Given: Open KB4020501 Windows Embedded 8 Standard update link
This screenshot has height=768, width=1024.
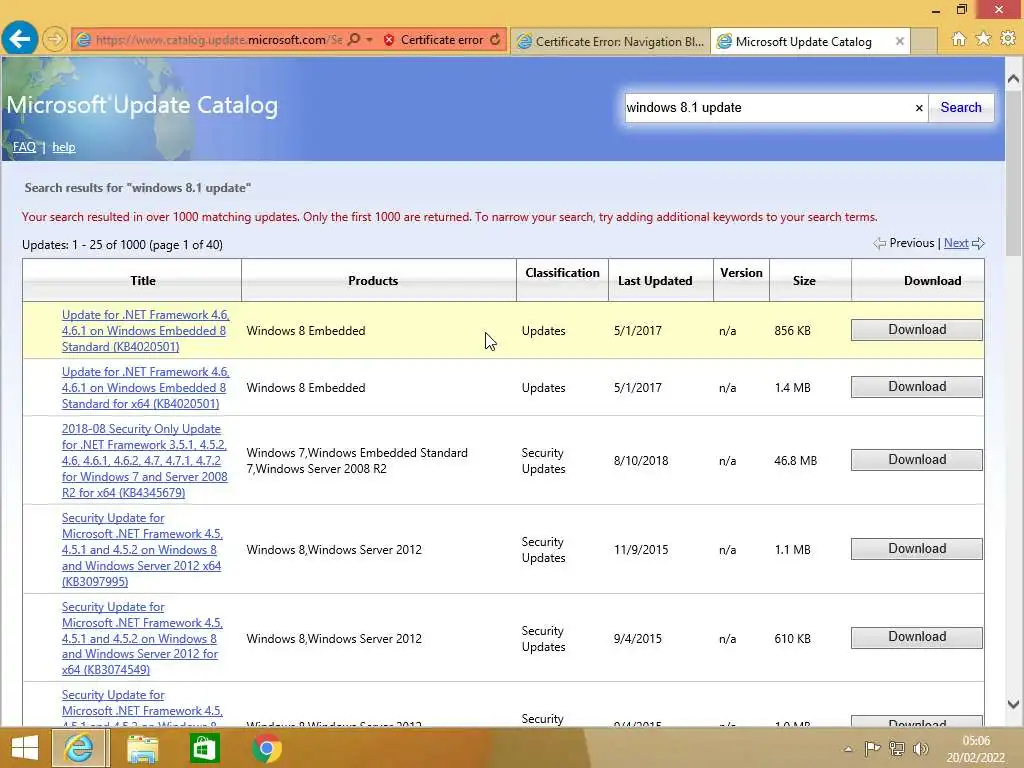Looking at the screenshot, I should click(x=146, y=330).
